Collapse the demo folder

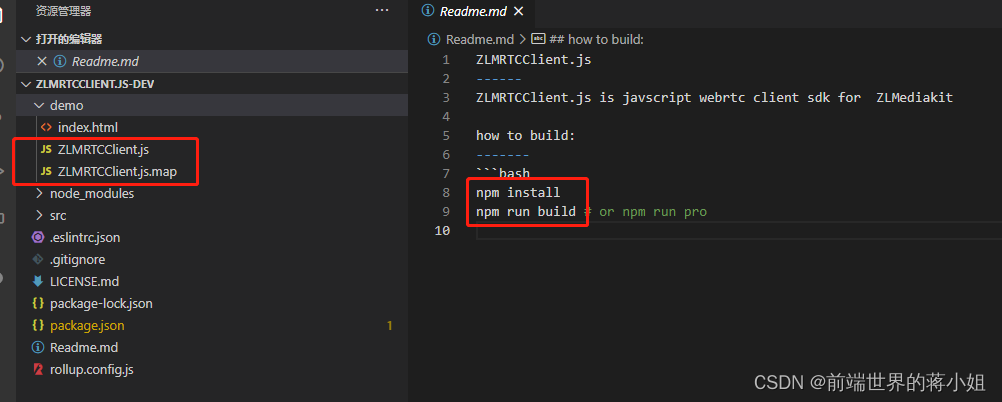coord(39,105)
